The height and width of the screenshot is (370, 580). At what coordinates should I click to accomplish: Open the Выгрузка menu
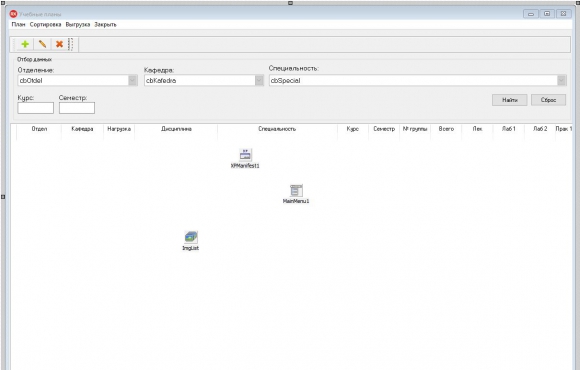point(78,24)
